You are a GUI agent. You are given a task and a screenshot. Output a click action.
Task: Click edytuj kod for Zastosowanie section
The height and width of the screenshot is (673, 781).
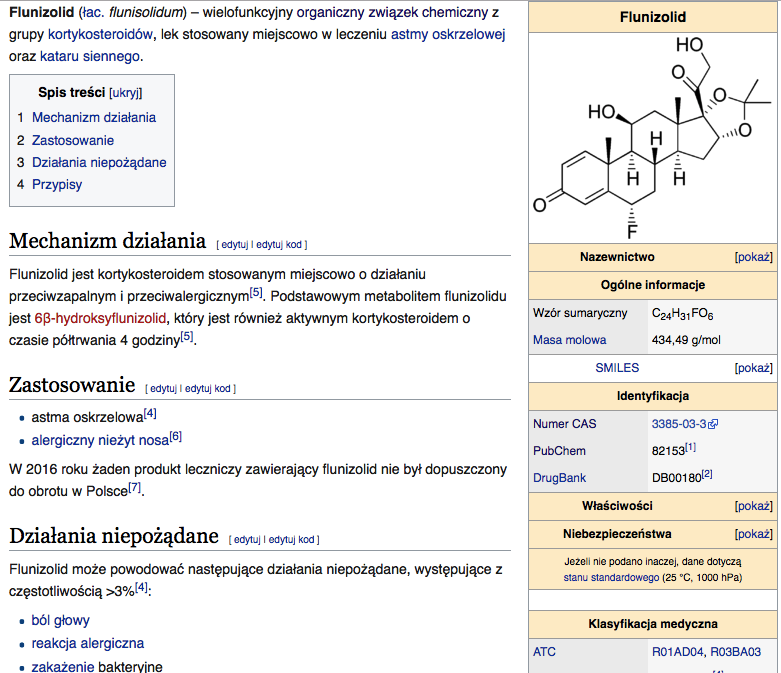point(208,389)
